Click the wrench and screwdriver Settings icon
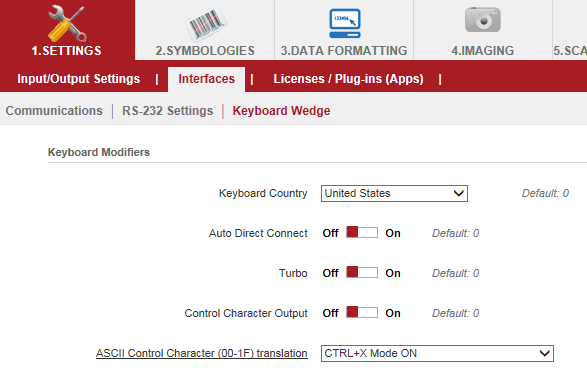The width and height of the screenshot is (587, 374). click(x=67, y=23)
